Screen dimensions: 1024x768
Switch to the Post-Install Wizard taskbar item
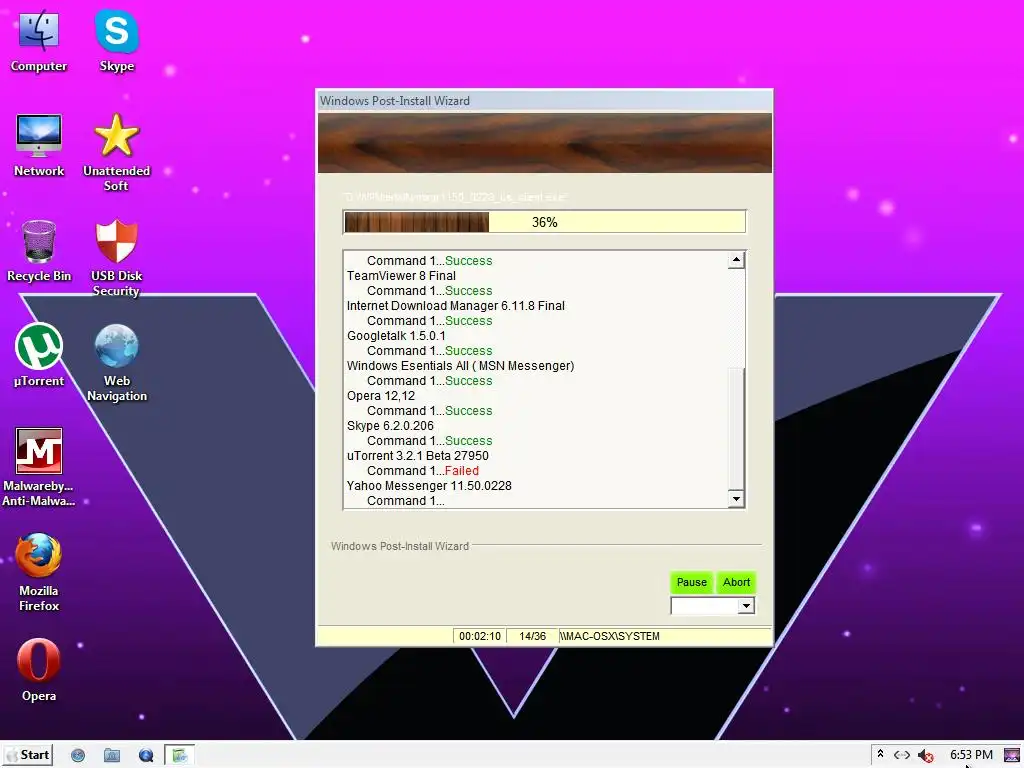(179, 756)
